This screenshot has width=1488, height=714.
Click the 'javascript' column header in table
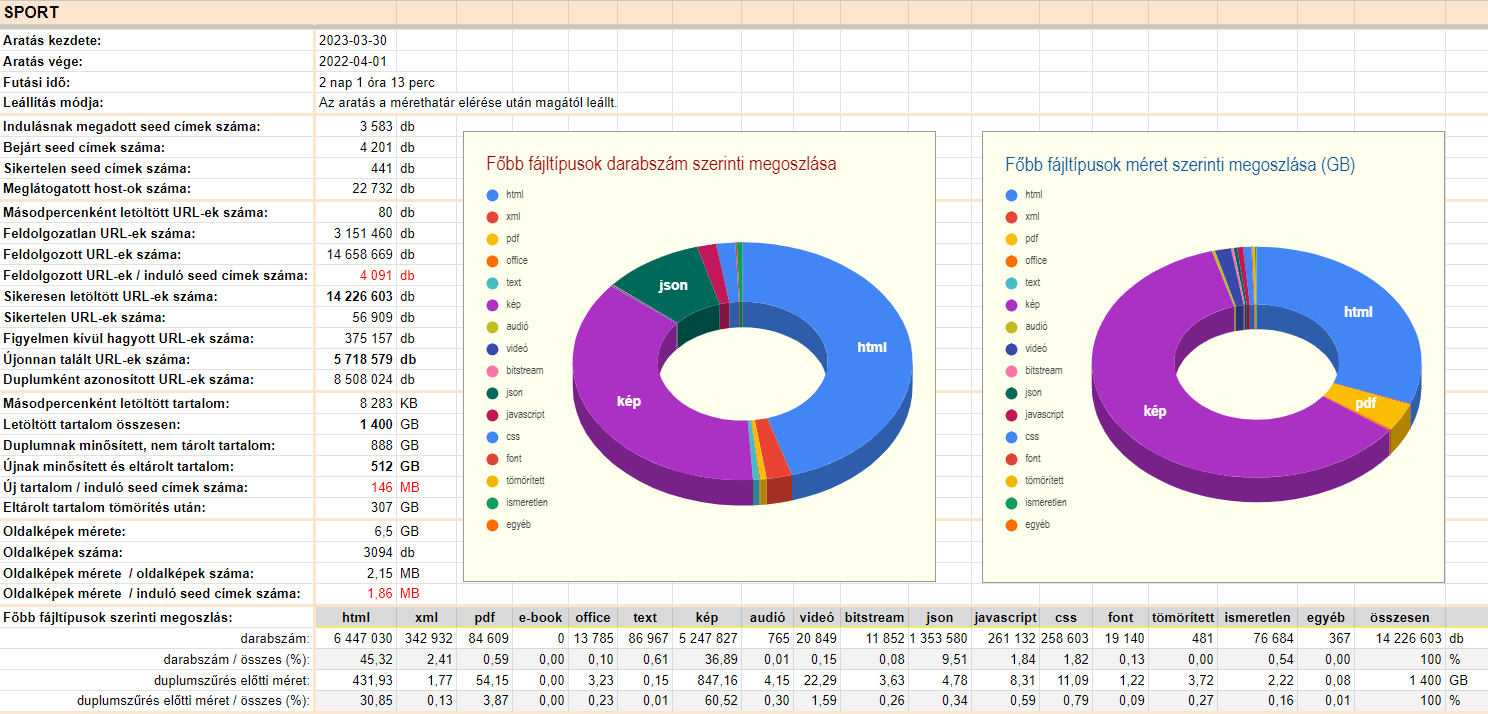click(1007, 618)
